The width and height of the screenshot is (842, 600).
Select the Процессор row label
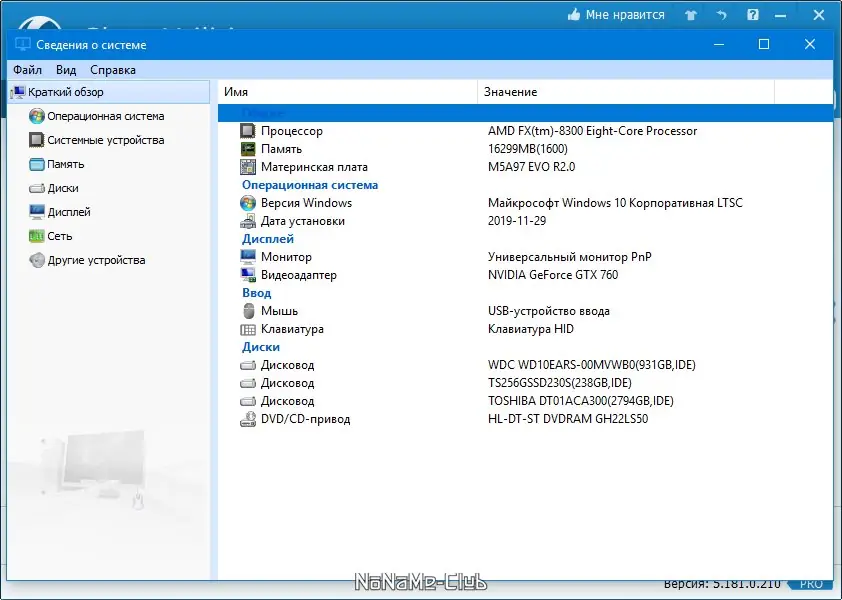pyautogui.click(x=292, y=131)
